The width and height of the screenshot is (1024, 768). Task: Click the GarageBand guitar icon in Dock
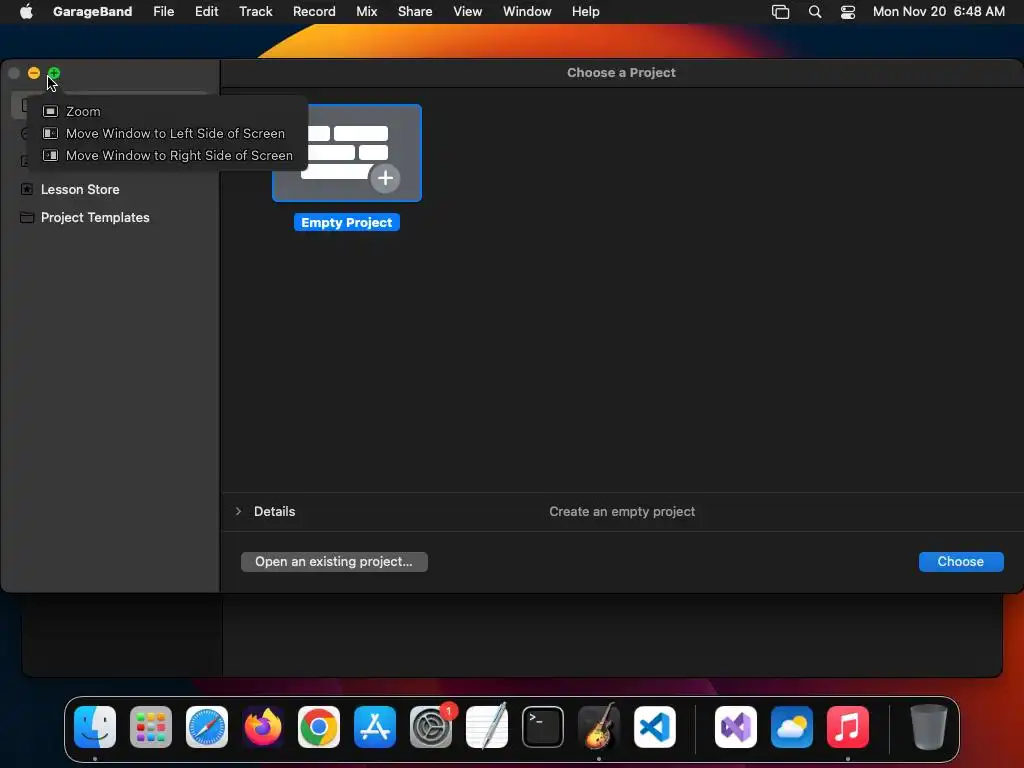599,727
